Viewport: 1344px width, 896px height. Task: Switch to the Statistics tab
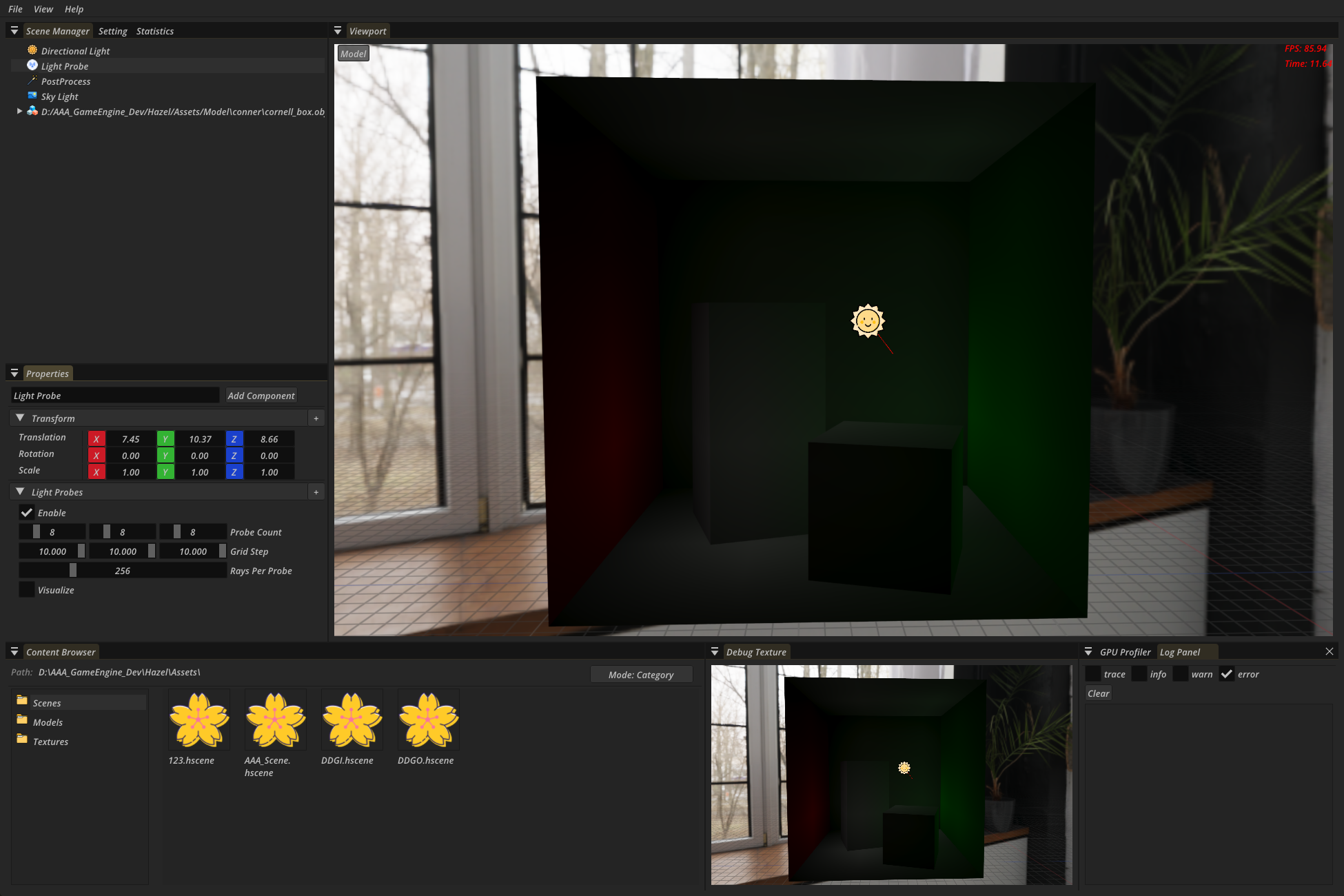[154, 31]
